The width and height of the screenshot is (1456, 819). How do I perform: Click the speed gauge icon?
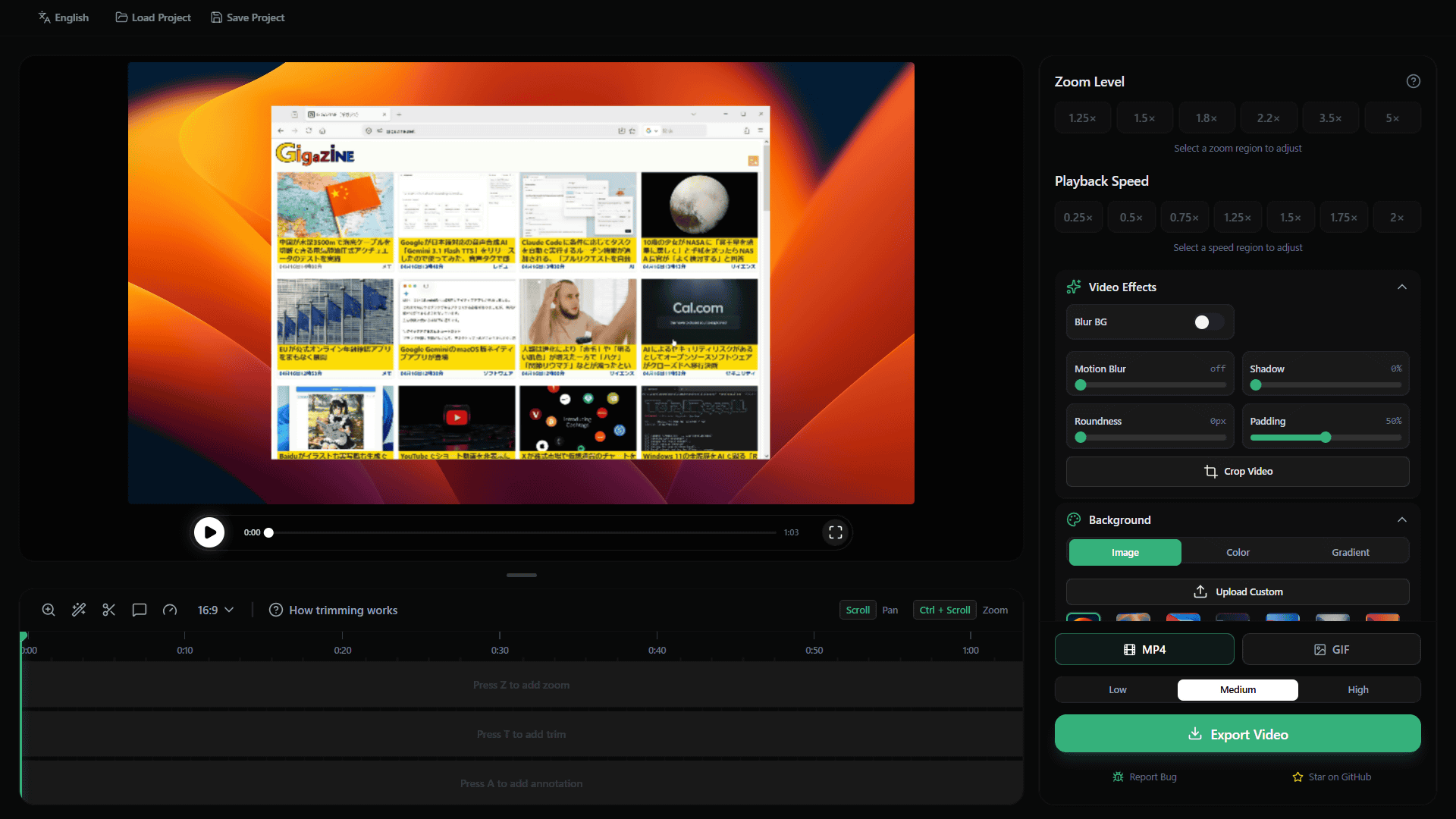coord(170,610)
